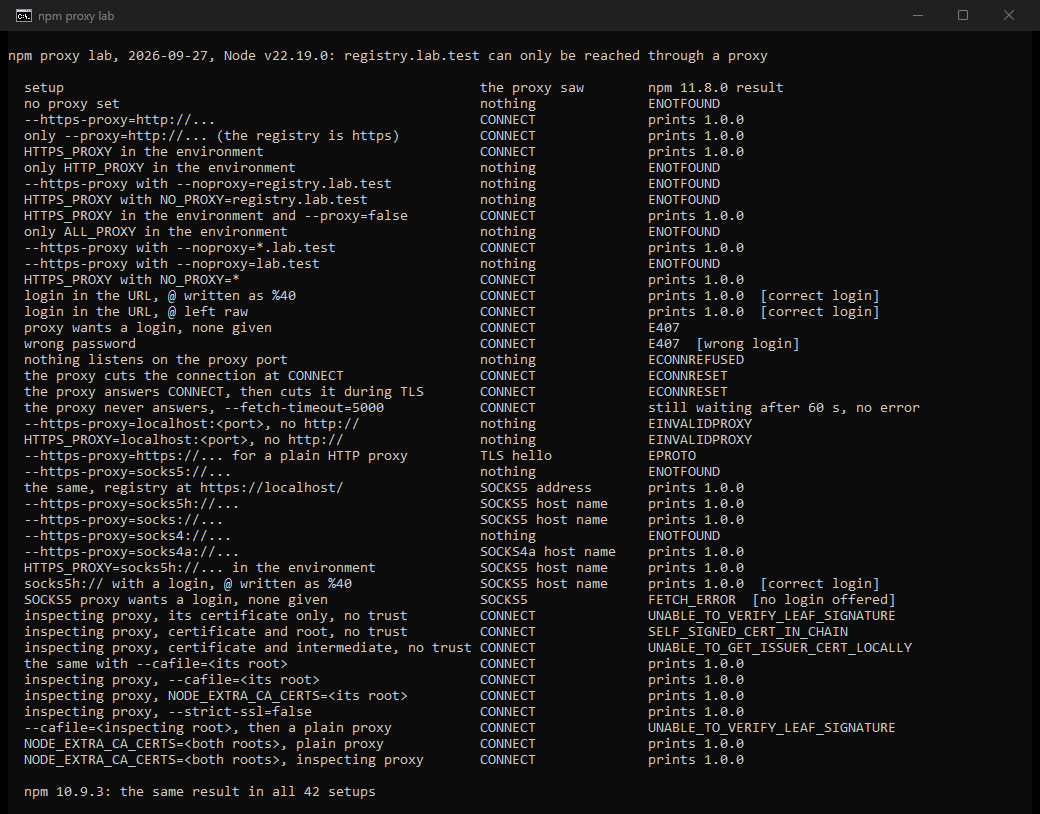Viewport: 1040px width, 814px height.
Task: Click '--https-proxy=socks4://...' setup line
Action: [x=127, y=535]
